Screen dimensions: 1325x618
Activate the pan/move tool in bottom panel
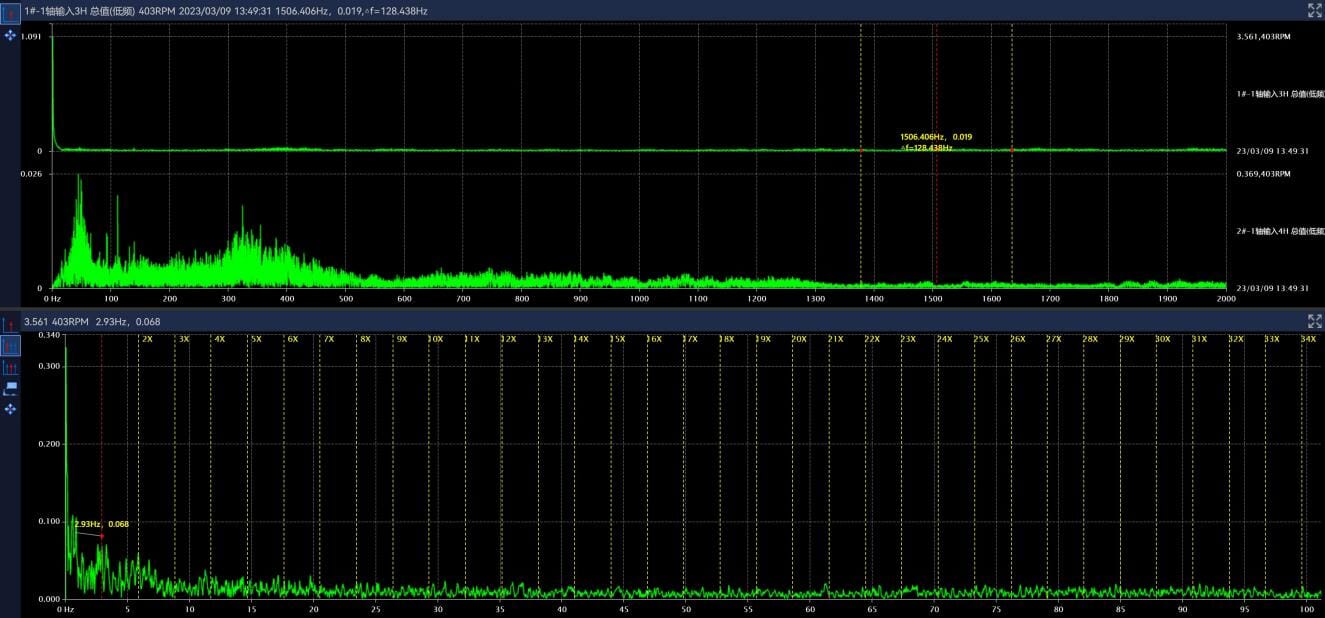pos(10,408)
